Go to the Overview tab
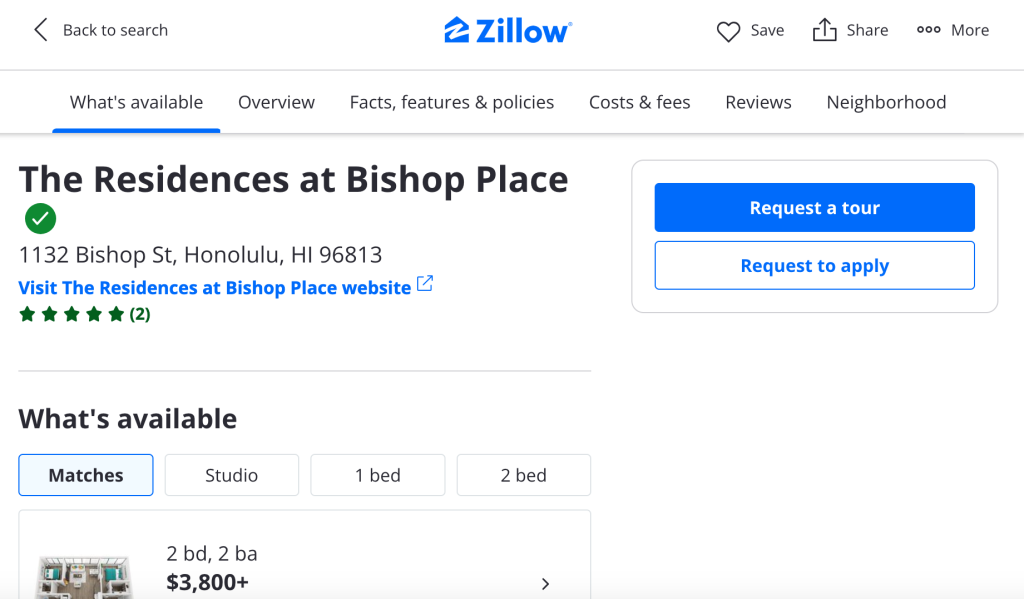1024x599 pixels. pyautogui.click(x=276, y=102)
